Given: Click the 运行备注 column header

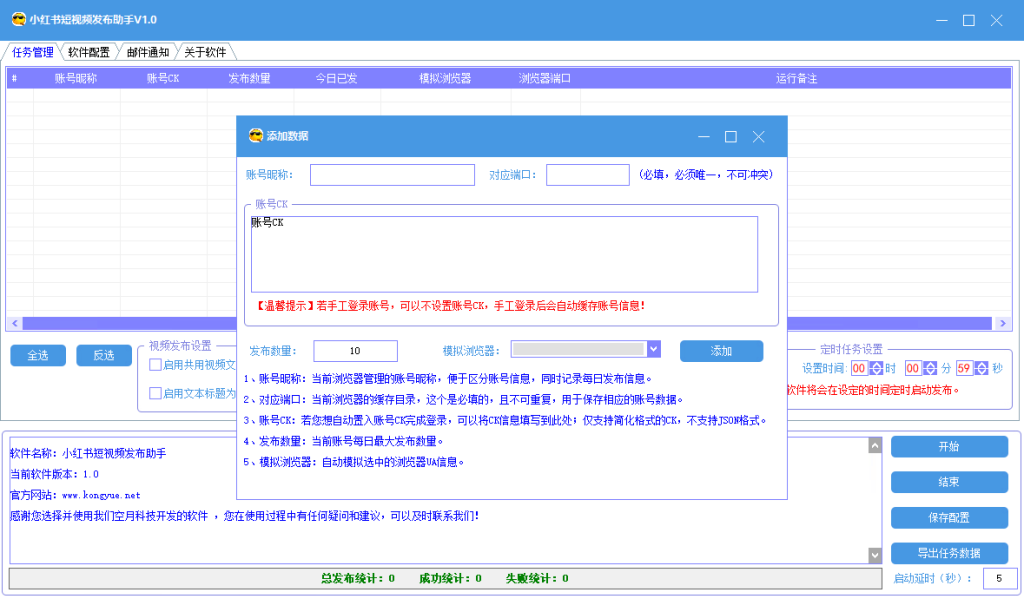Looking at the screenshot, I should [796, 78].
